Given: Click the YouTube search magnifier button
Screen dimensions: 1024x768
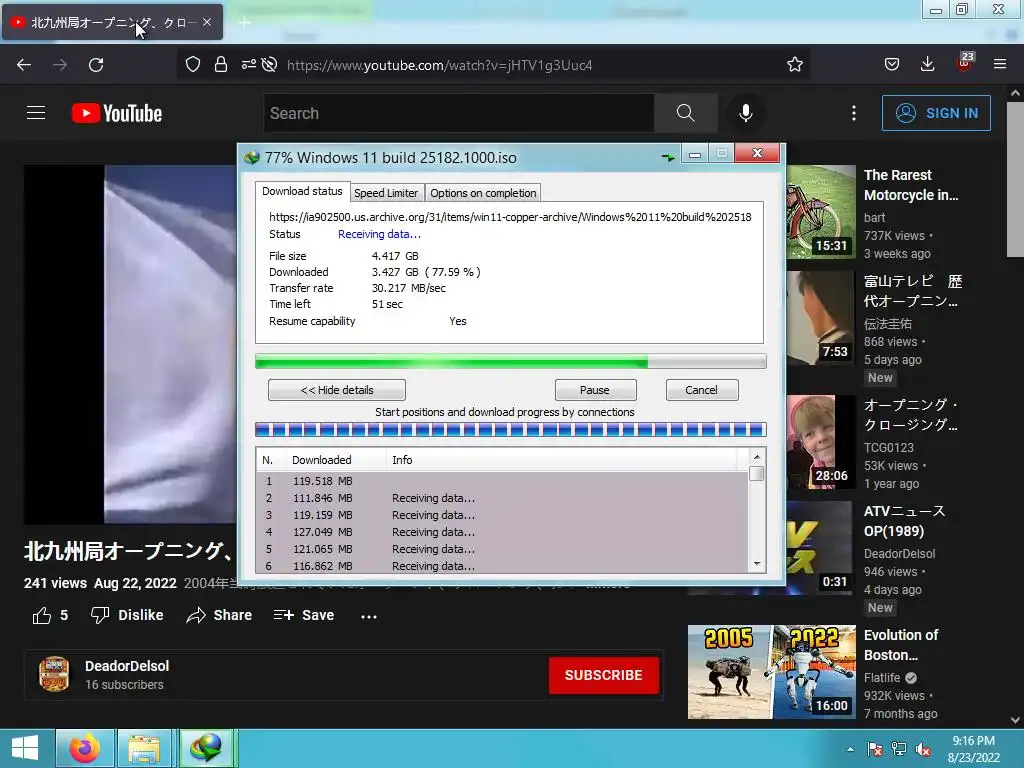Looking at the screenshot, I should click(686, 113).
